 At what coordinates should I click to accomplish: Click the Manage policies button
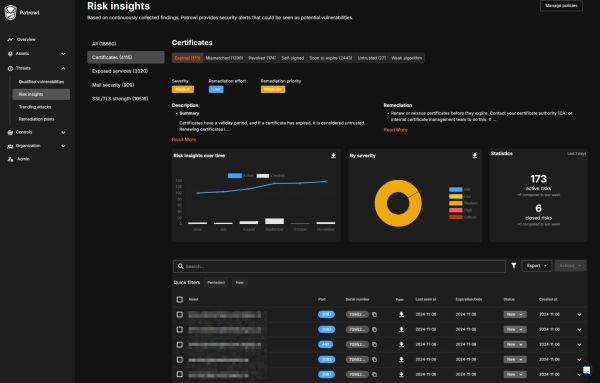pos(561,6)
